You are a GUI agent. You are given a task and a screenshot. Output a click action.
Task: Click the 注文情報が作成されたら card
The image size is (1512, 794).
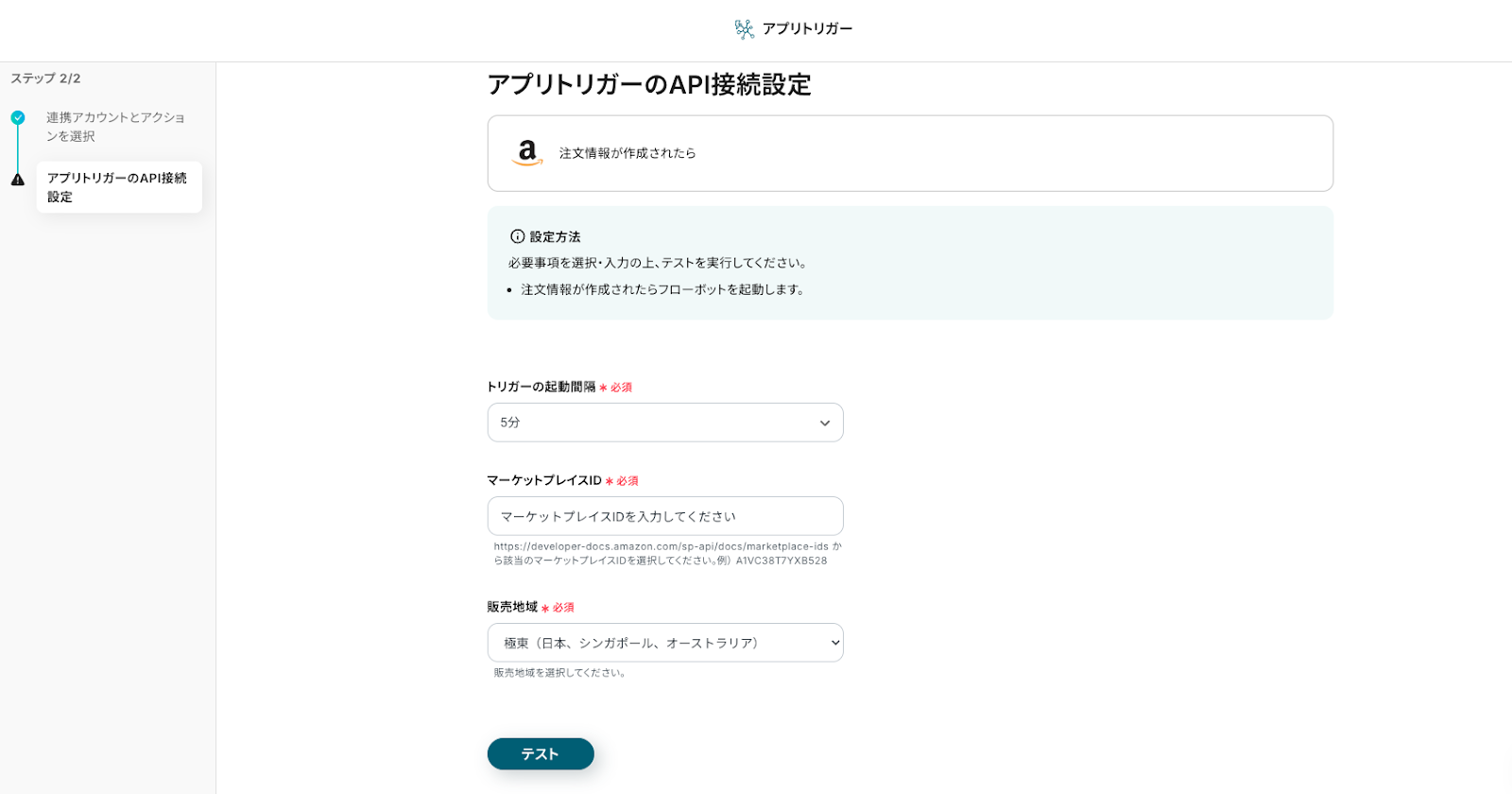pyautogui.click(x=910, y=153)
